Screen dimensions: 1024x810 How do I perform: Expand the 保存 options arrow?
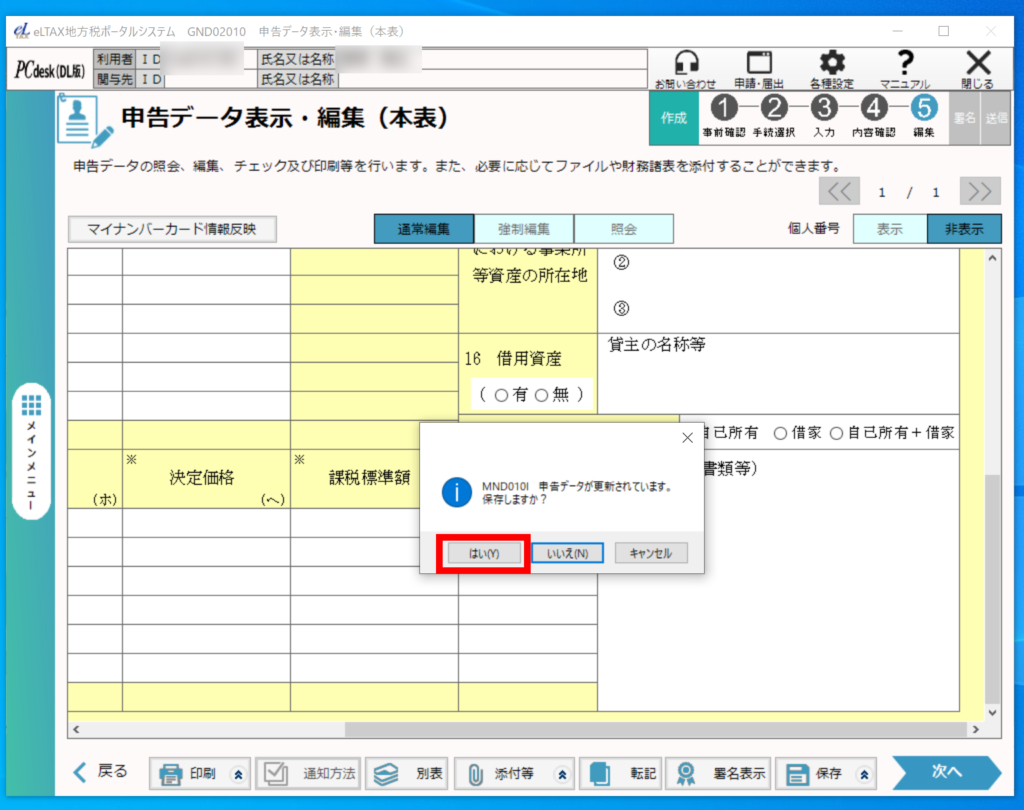tap(864, 774)
